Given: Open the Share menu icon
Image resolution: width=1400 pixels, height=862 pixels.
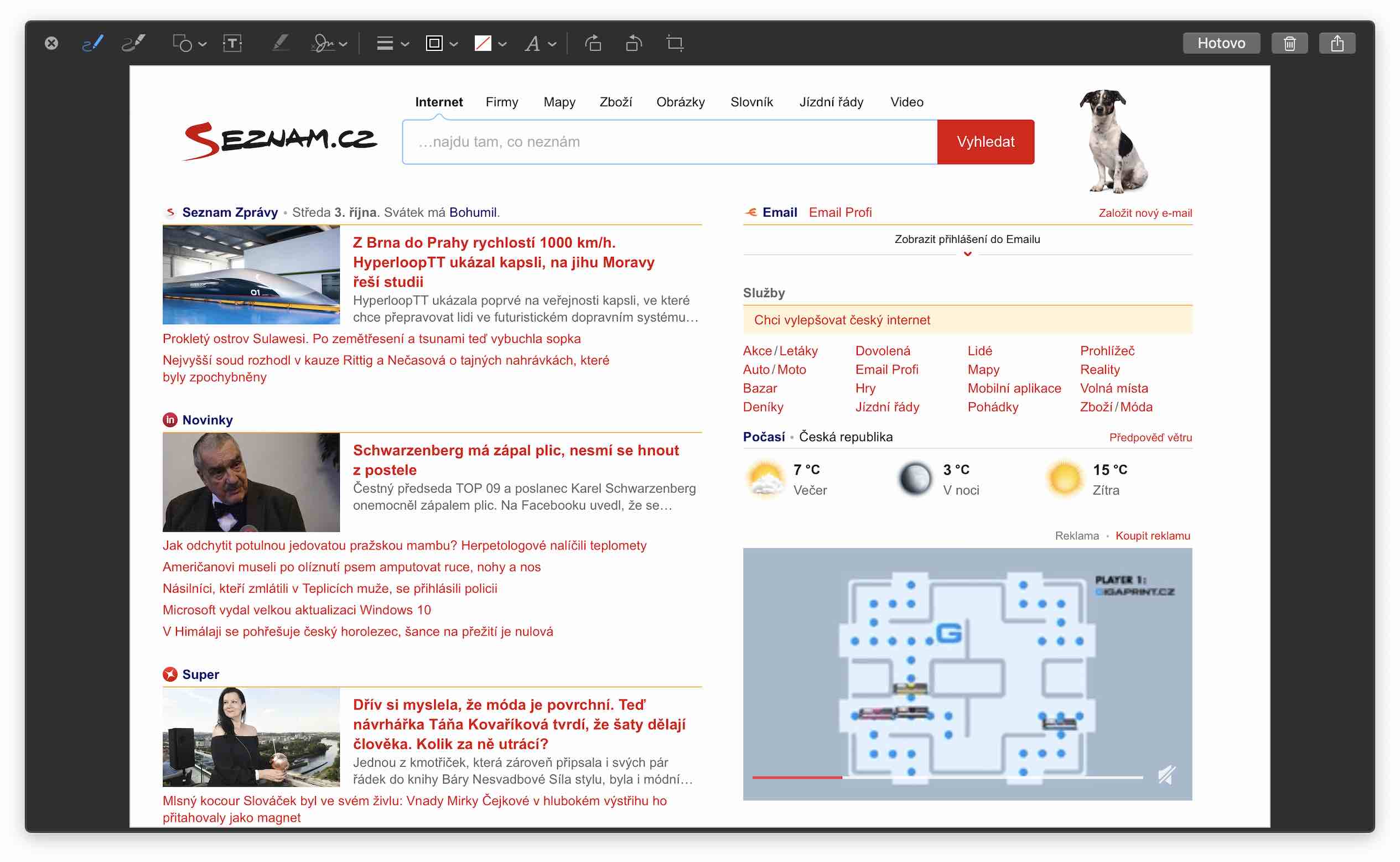Looking at the screenshot, I should pos(1337,43).
